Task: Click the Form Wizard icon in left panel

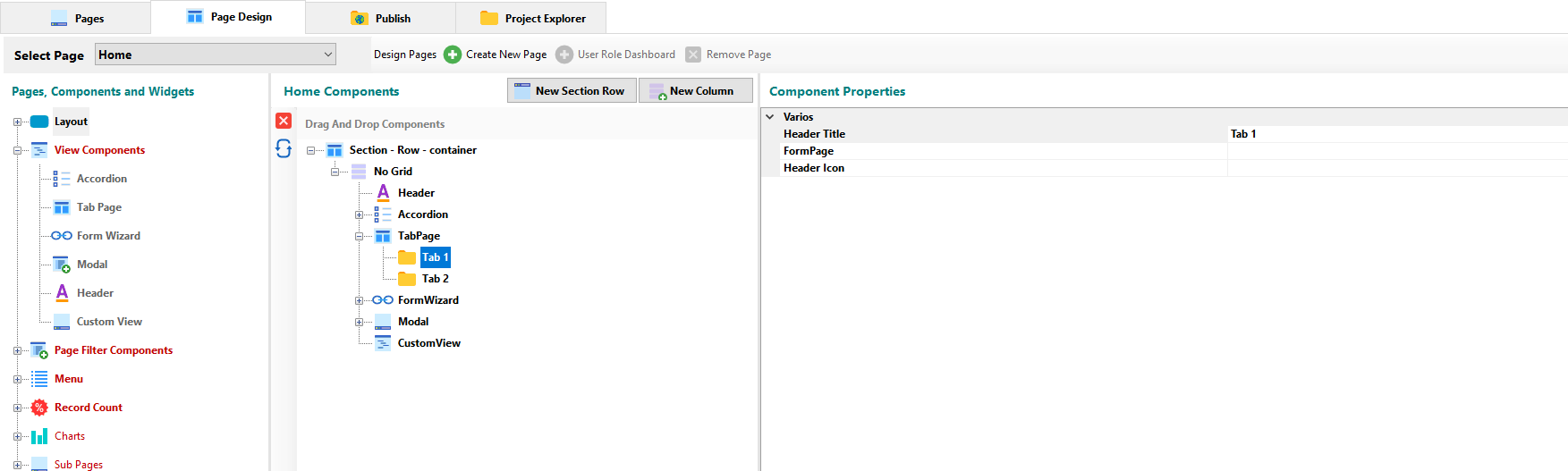Action: tap(62, 236)
